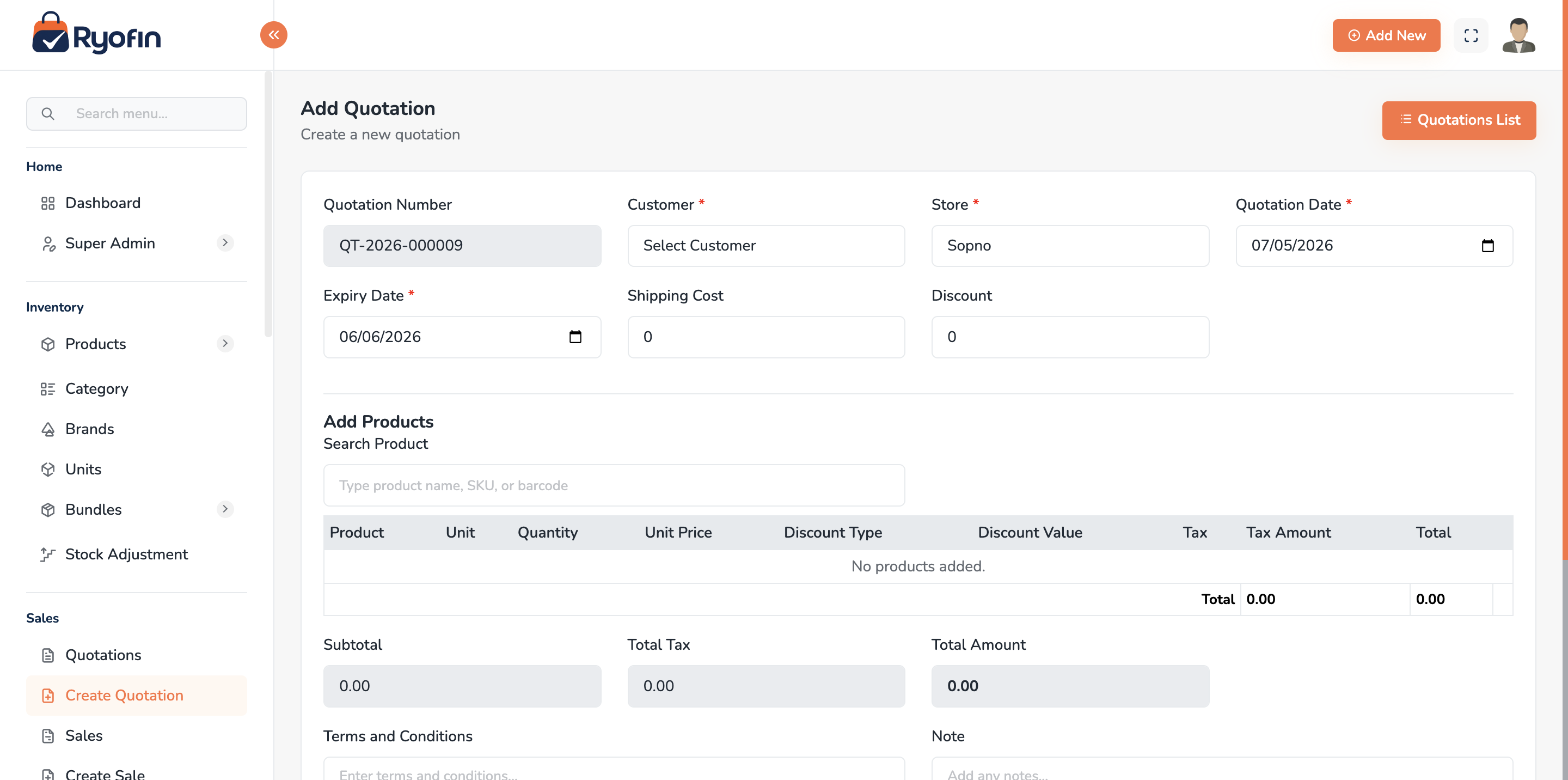Click the Expiry Date field

point(462,337)
